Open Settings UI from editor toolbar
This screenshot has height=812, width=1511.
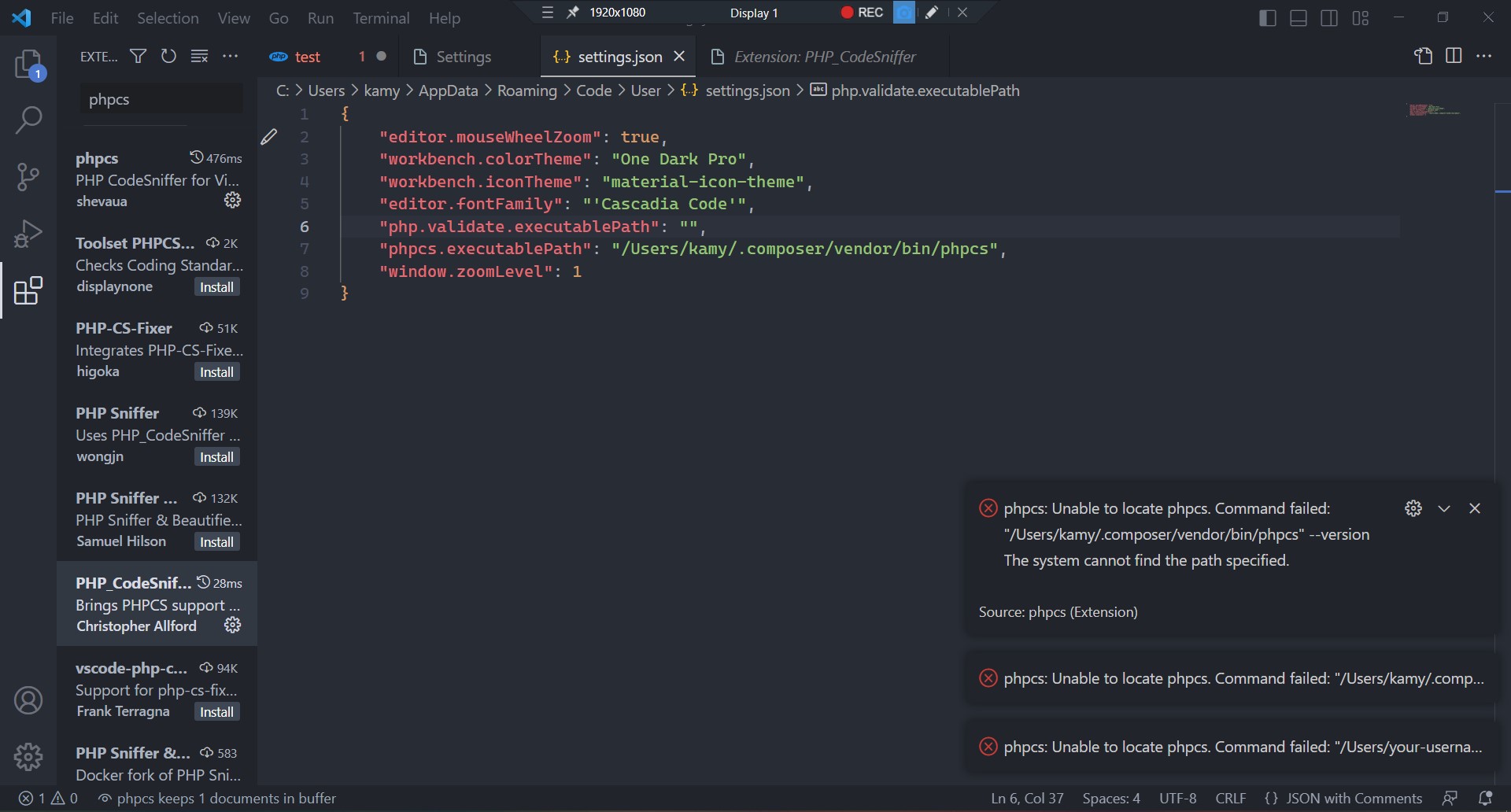click(1423, 57)
